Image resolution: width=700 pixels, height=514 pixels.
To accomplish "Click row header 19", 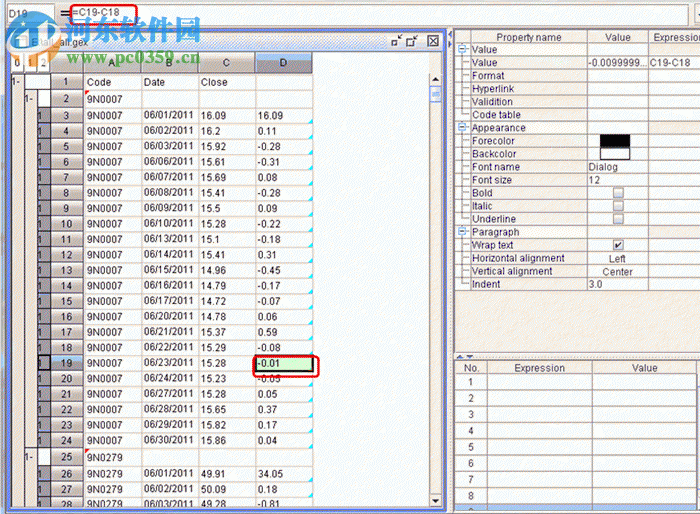I will [65, 363].
